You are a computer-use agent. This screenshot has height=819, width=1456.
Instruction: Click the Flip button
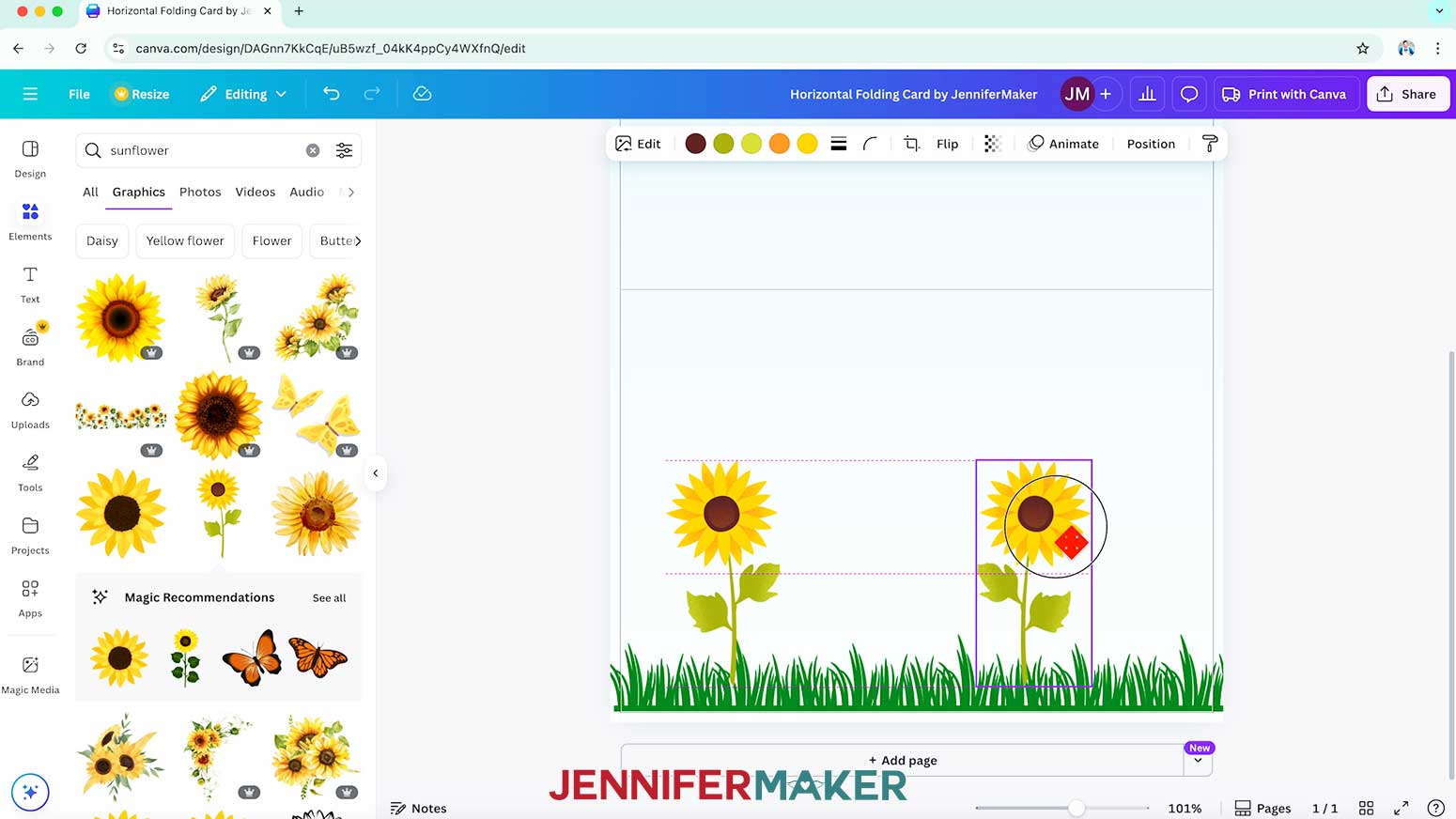pyautogui.click(x=947, y=144)
